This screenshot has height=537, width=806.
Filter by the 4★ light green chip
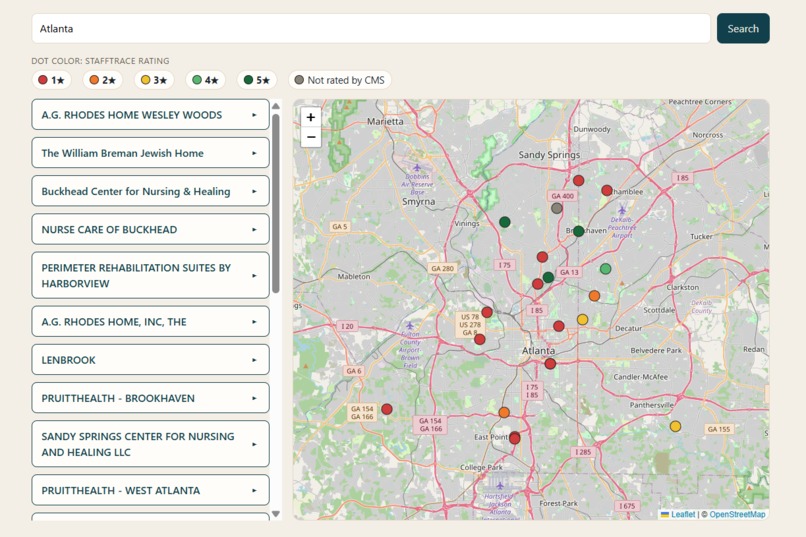(x=205, y=80)
